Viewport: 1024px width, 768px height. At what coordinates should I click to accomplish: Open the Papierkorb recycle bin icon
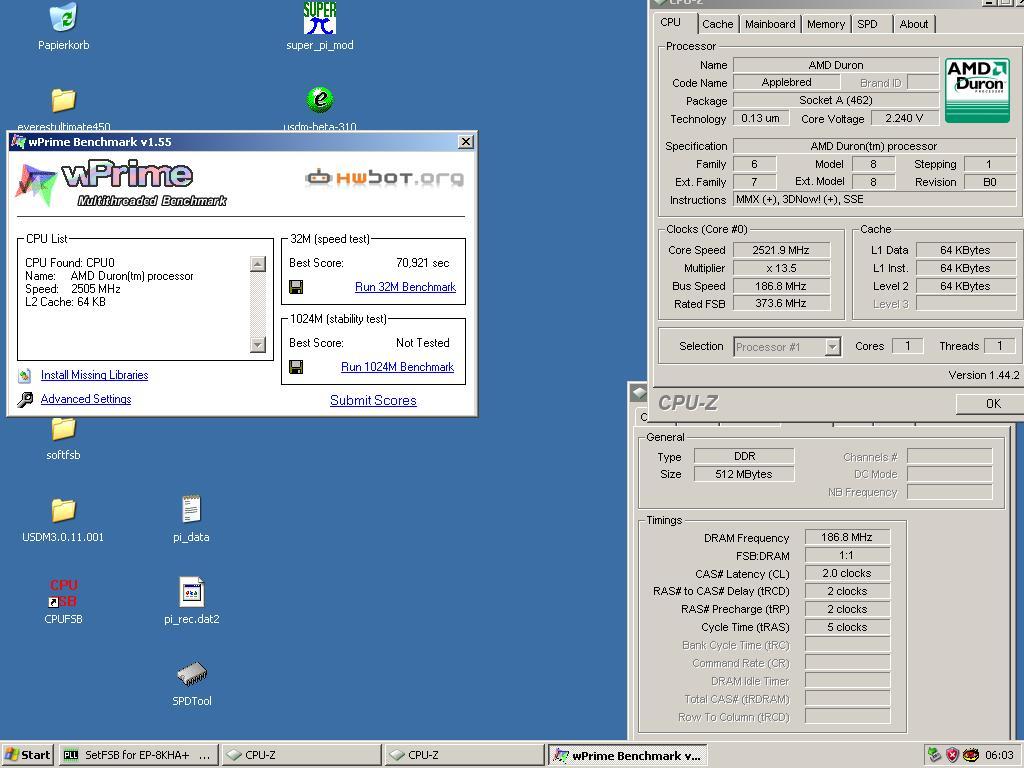63,18
